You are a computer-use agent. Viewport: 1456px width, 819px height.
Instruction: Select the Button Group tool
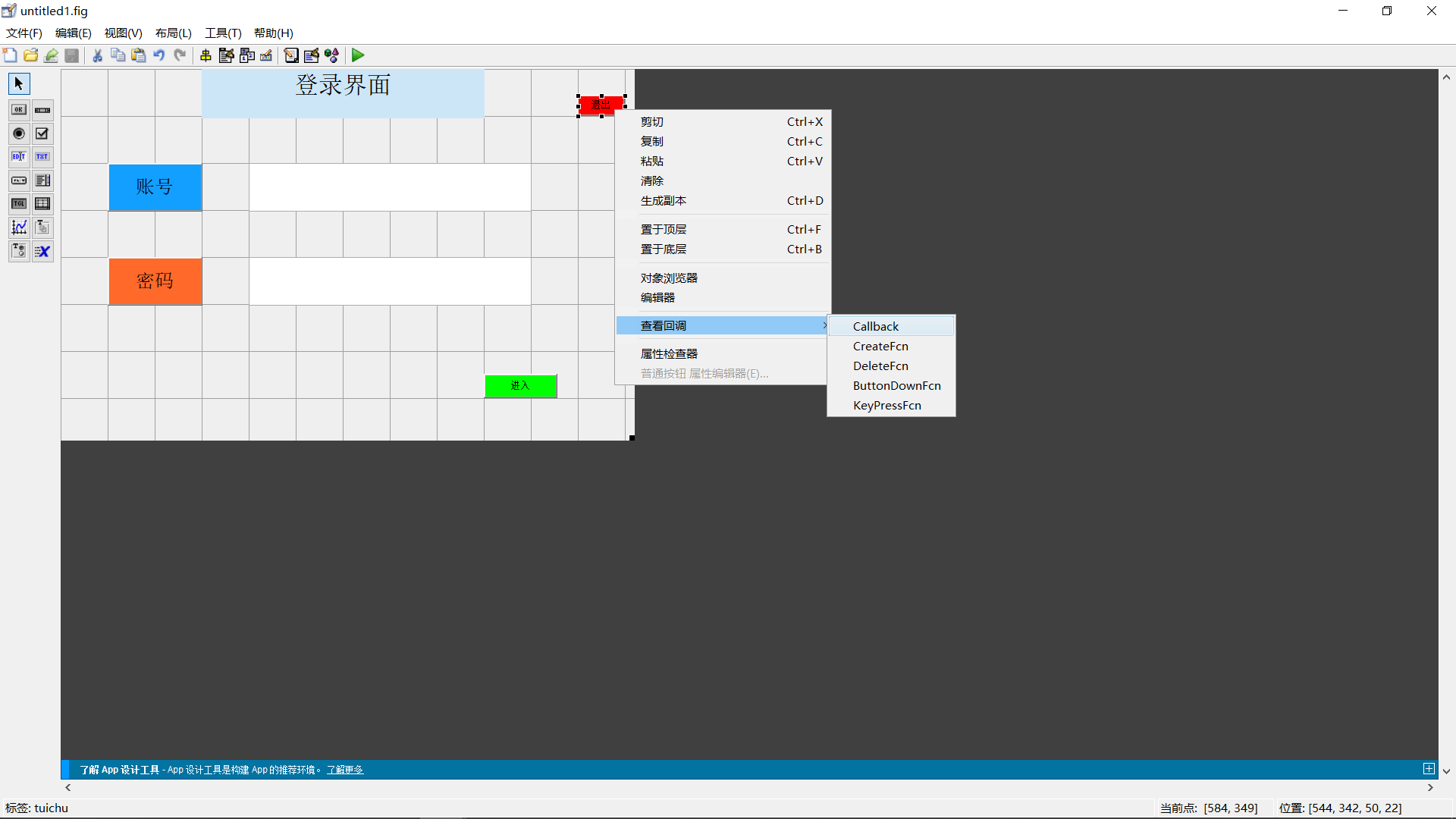coord(18,251)
